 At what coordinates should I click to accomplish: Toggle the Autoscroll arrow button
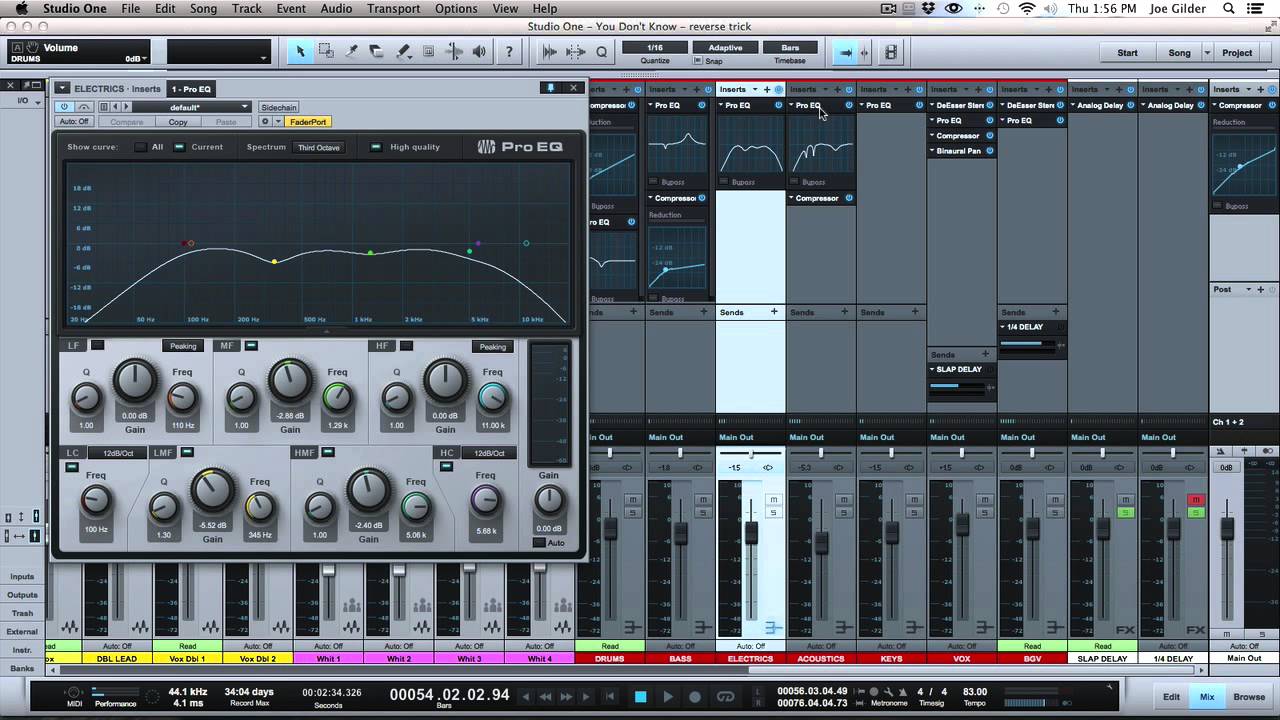coord(846,52)
